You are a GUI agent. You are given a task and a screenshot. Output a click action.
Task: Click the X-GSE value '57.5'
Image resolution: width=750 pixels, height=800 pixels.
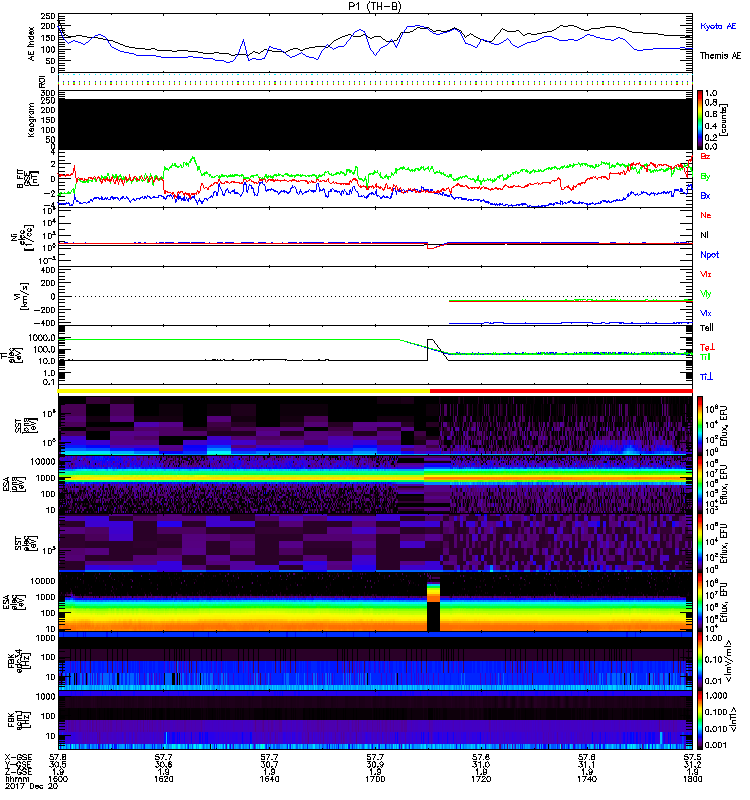click(x=692, y=758)
